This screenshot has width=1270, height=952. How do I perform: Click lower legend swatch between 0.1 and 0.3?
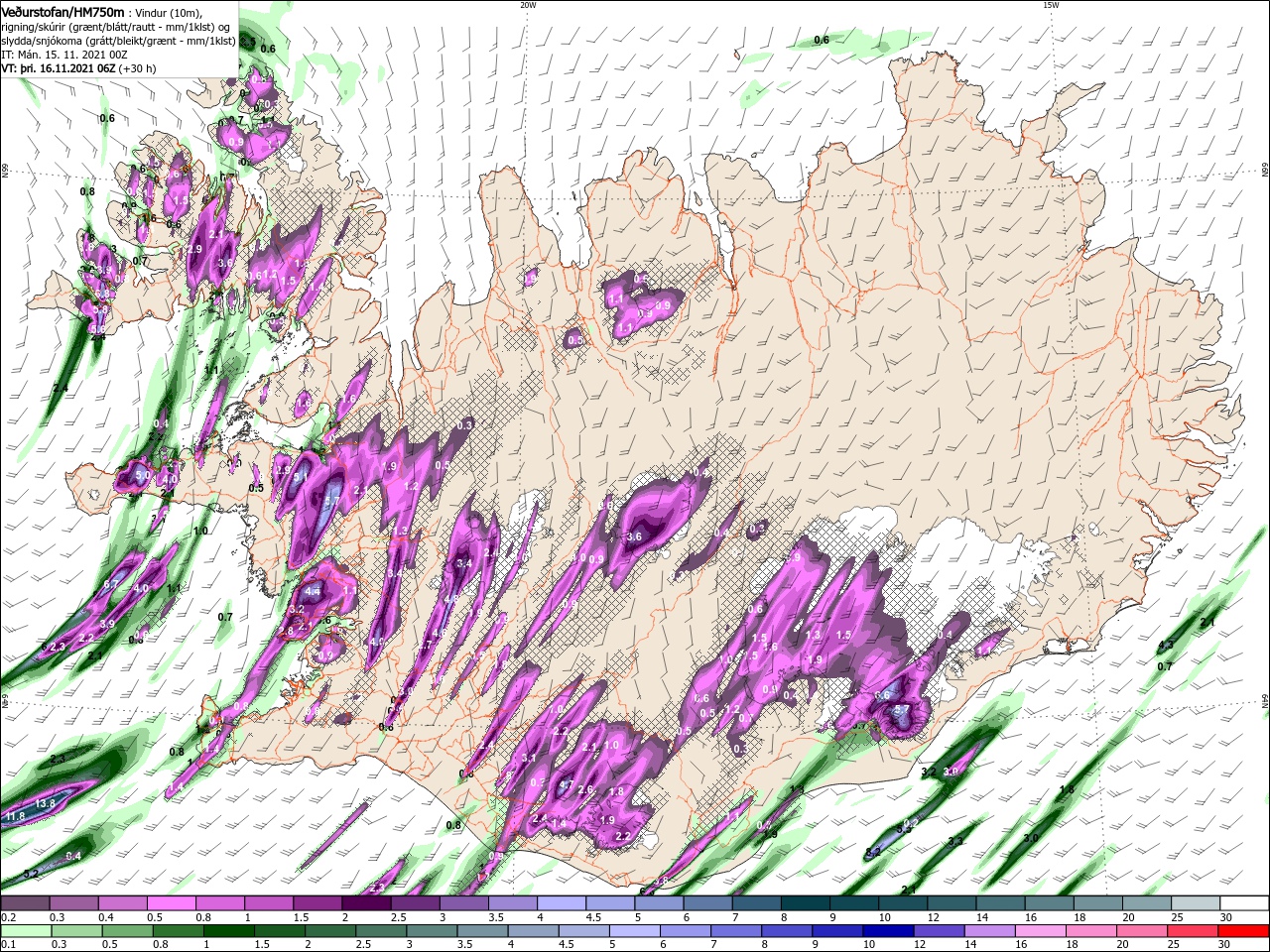point(26,931)
